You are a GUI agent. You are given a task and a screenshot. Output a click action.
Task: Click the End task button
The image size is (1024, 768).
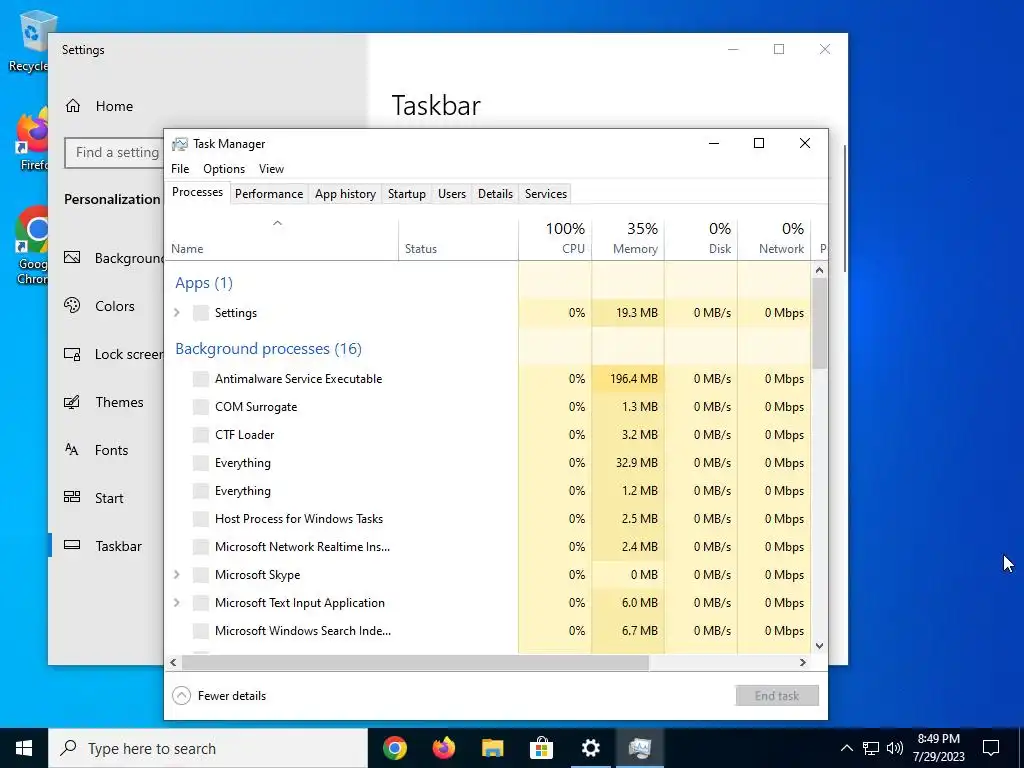point(776,696)
